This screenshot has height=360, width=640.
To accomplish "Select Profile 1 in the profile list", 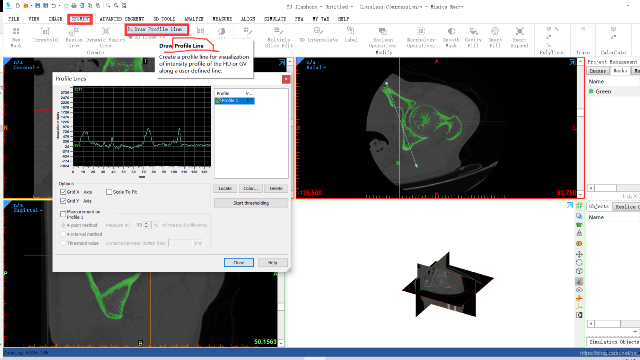I will (234, 100).
